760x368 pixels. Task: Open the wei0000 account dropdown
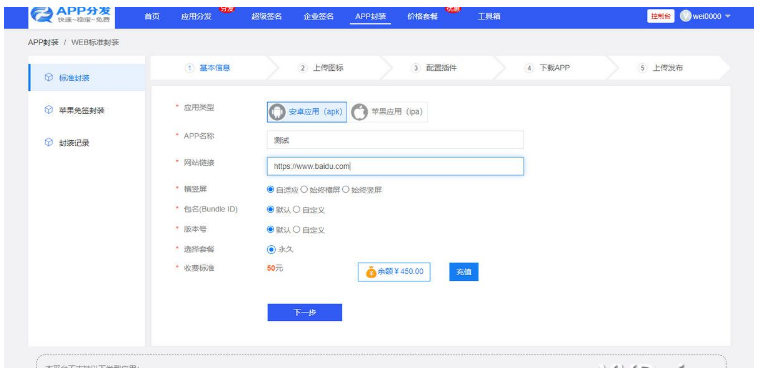[x=705, y=16]
